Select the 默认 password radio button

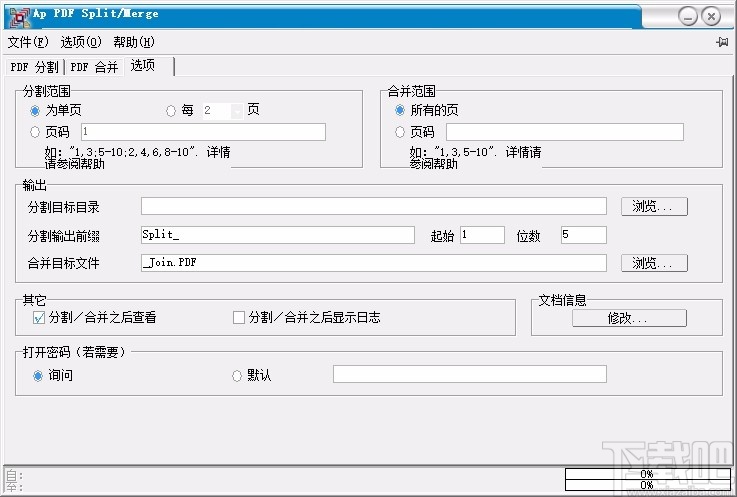[x=237, y=376]
